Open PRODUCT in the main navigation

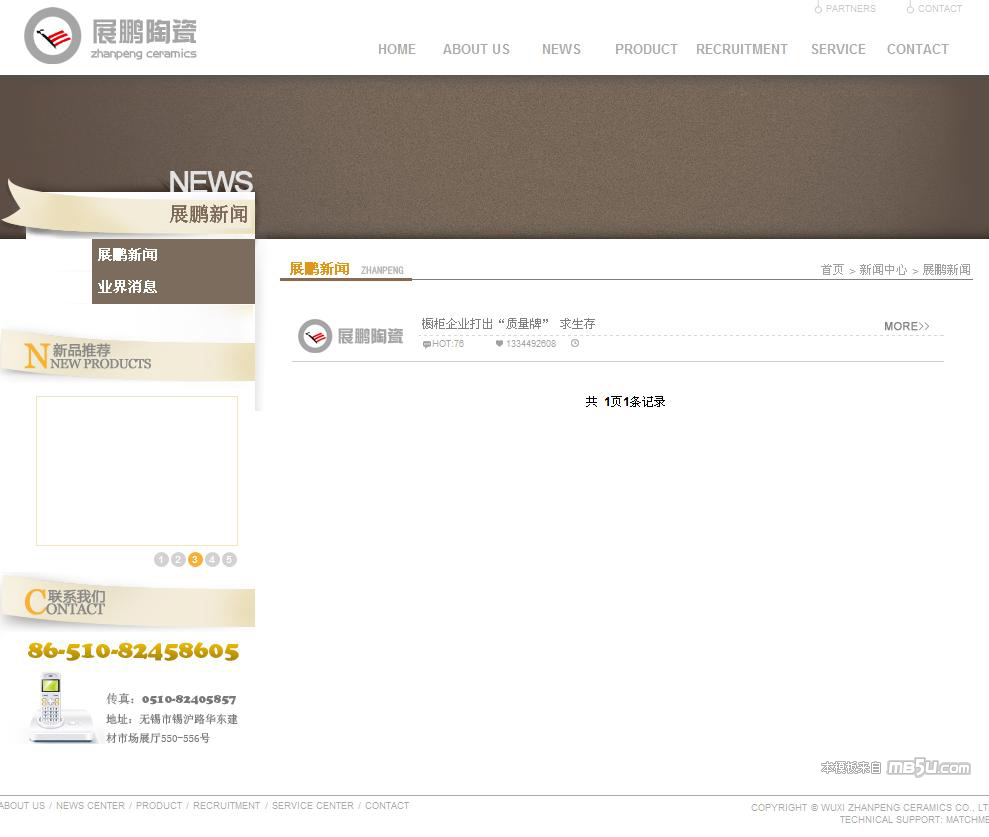coord(646,49)
